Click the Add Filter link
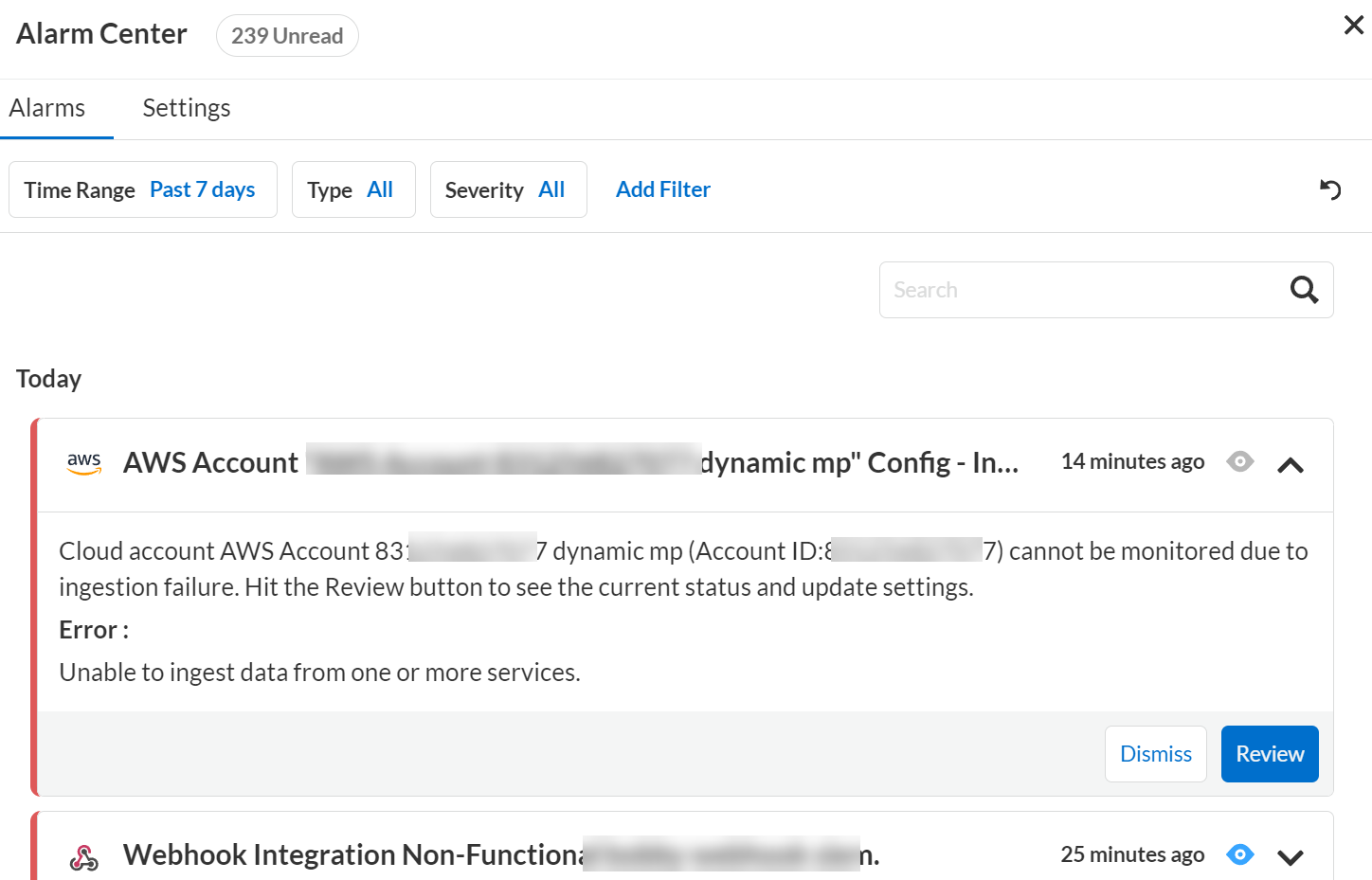This screenshot has width=1372, height=880. pos(663,189)
